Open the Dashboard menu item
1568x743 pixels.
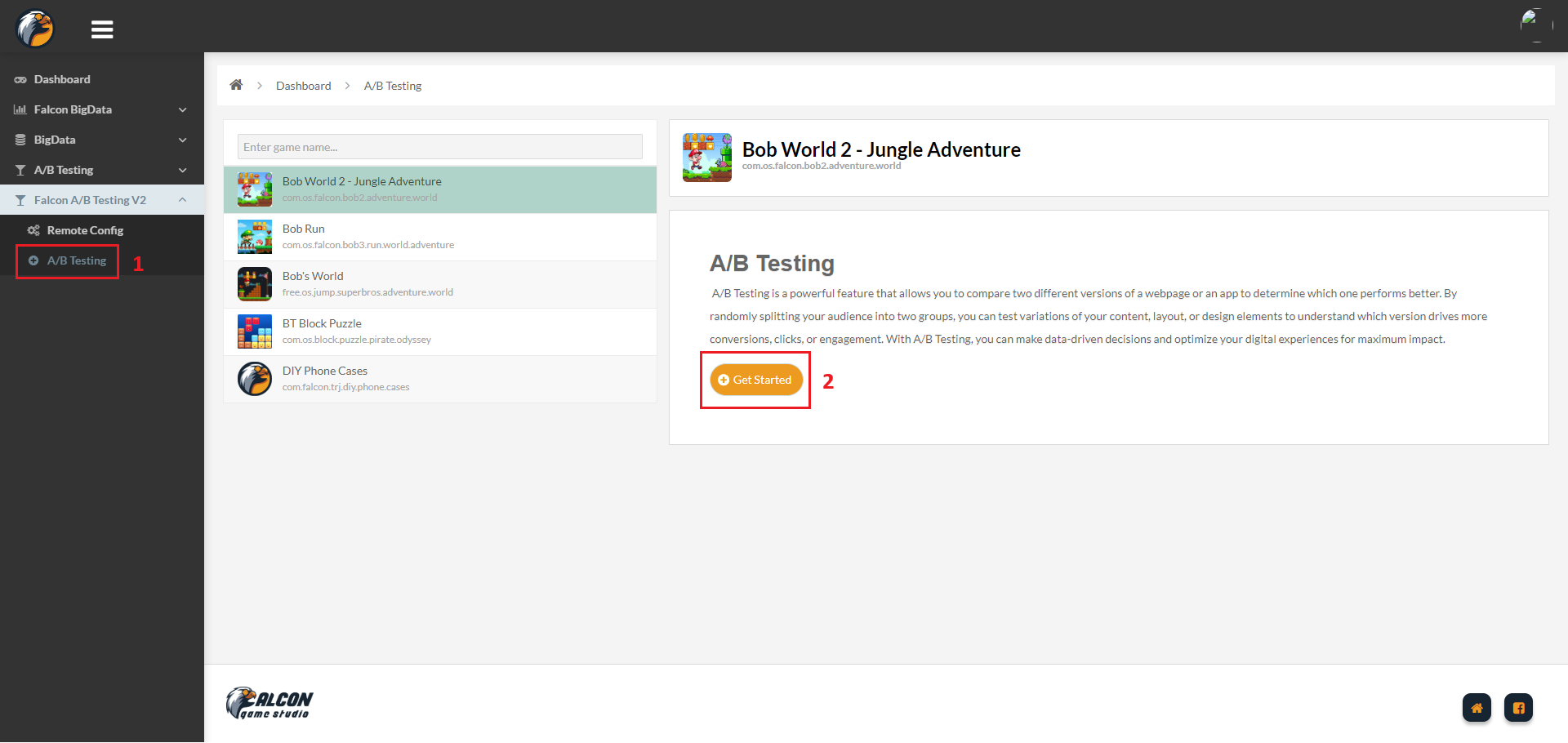[x=102, y=79]
